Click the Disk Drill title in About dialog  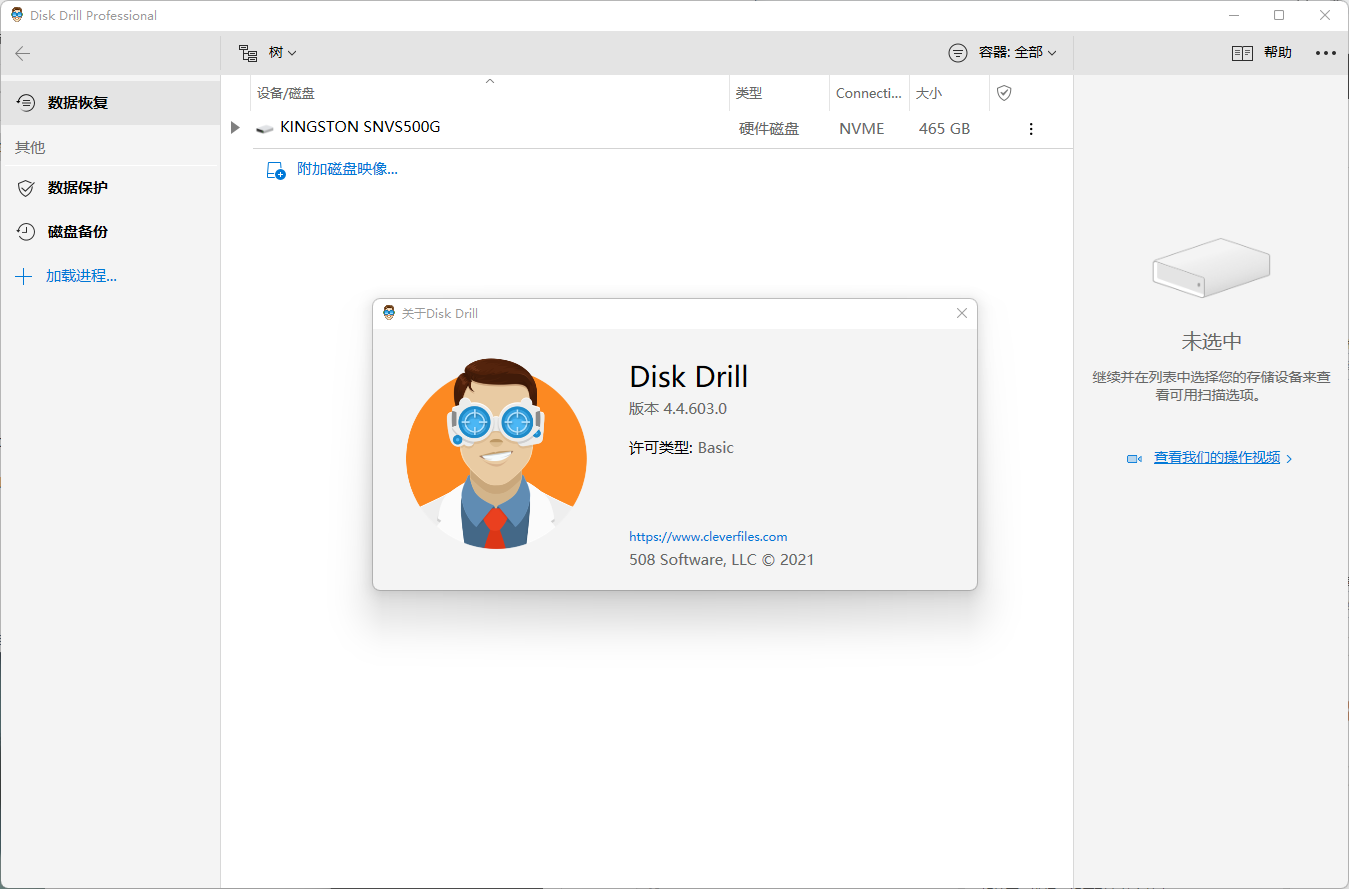tap(689, 377)
